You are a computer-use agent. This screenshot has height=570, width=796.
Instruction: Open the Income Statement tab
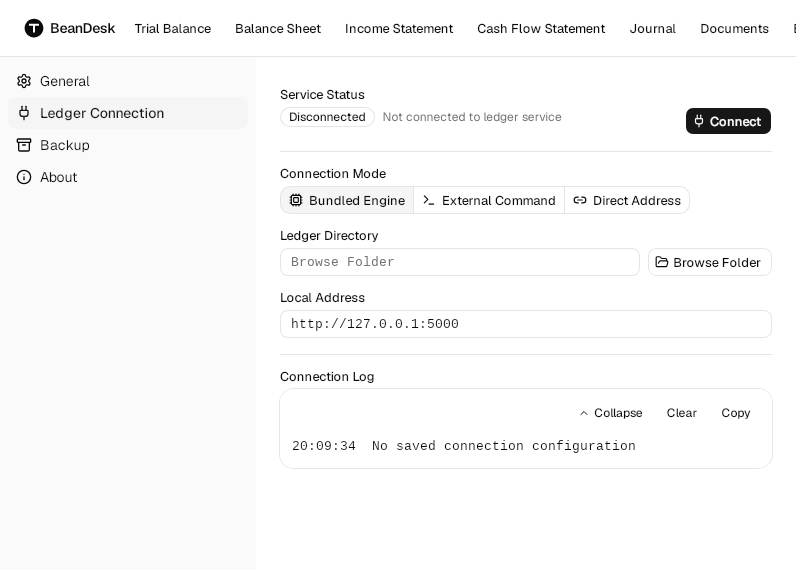tap(399, 28)
